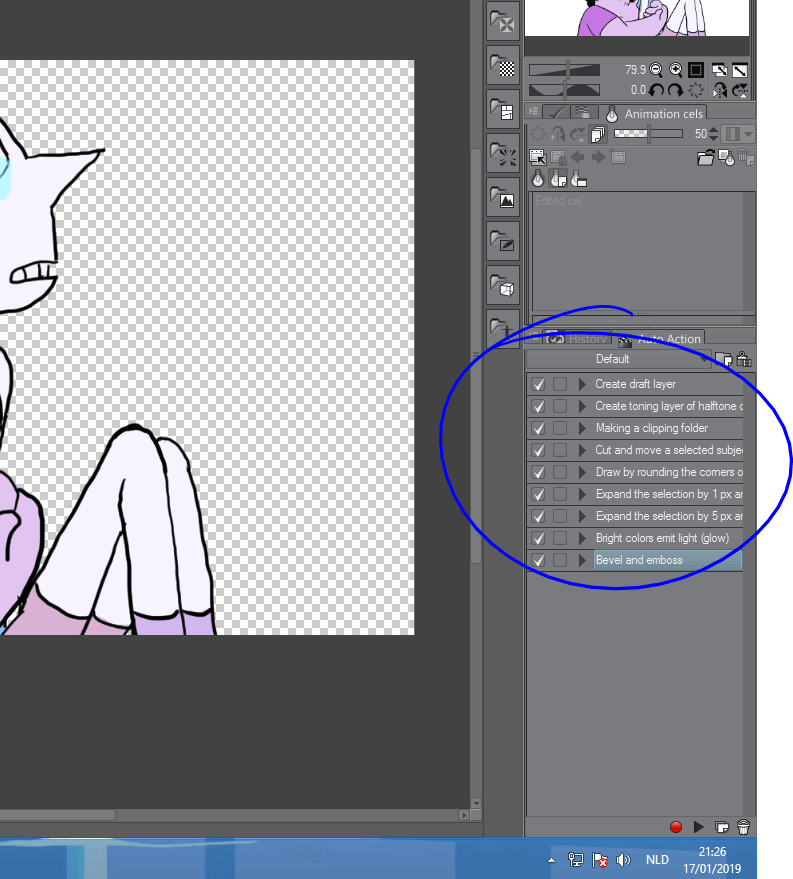Image resolution: width=793 pixels, height=879 pixels.
Task: Open light table color dropdown
Action: coord(739,134)
